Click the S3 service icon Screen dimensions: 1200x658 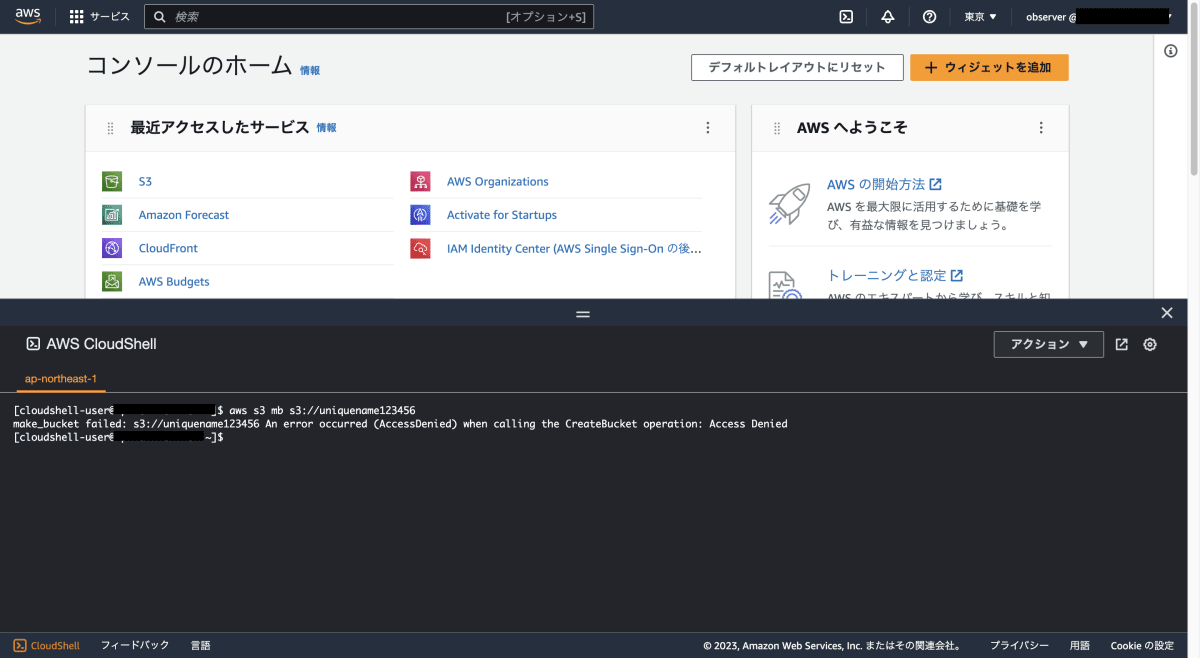pyautogui.click(x=112, y=182)
